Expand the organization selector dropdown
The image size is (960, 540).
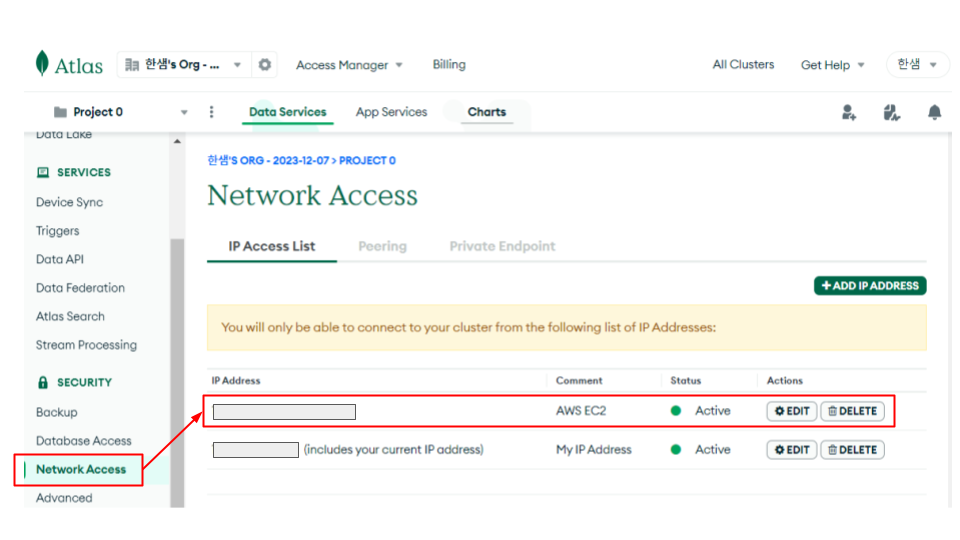coord(237,65)
